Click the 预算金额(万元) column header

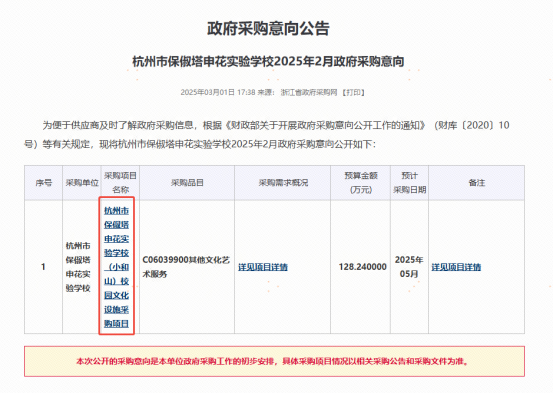(361, 183)
